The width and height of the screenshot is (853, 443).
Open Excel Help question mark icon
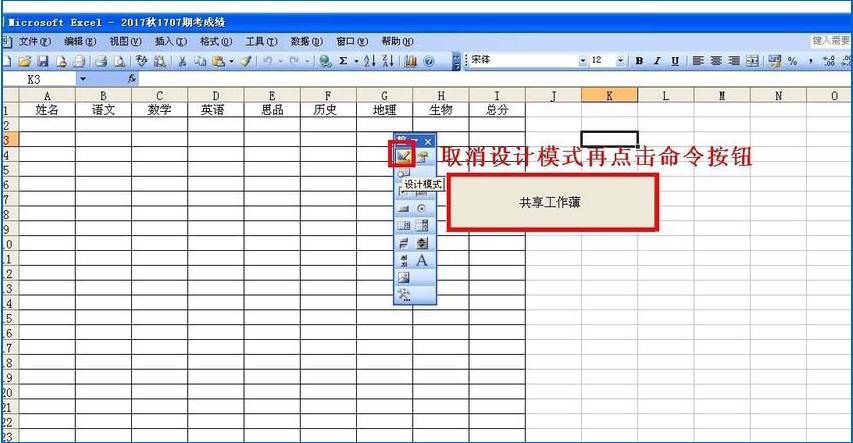pos(429,61)
